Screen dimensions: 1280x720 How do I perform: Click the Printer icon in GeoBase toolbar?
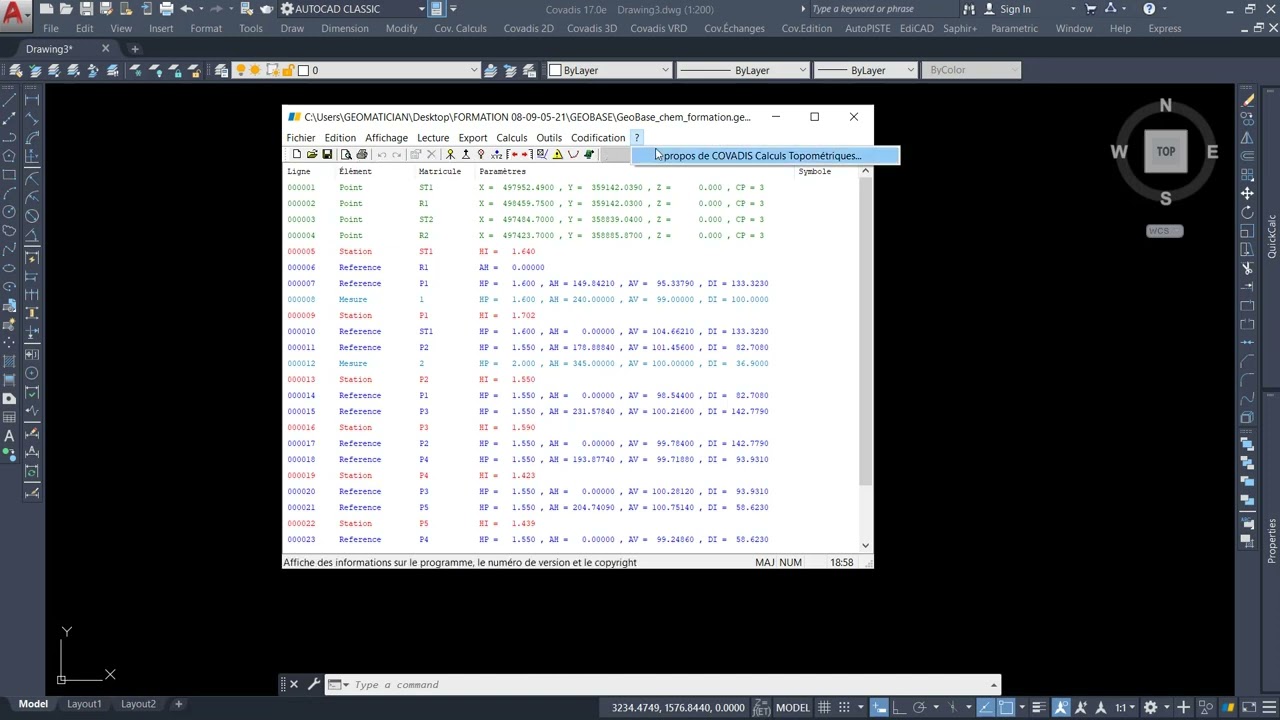coord(362,154)
